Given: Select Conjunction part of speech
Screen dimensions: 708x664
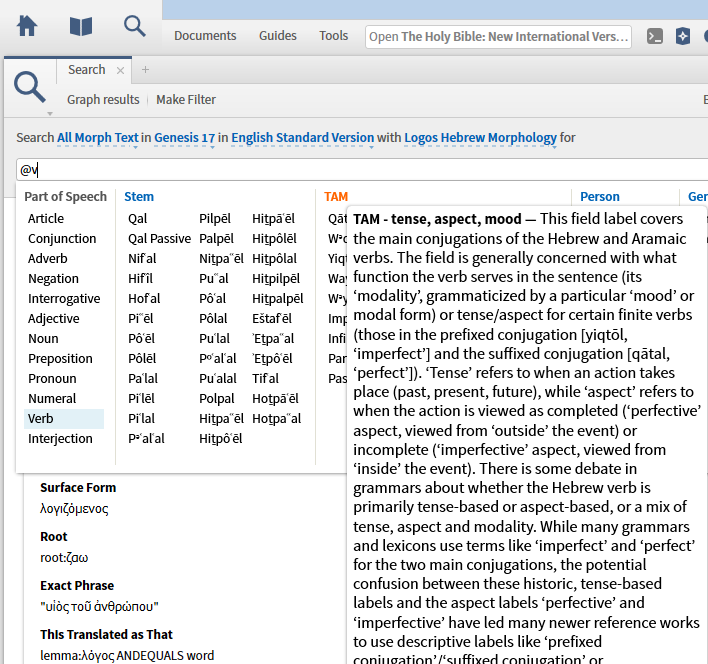Looking at the screenshot, I should (x=62, y=238).
